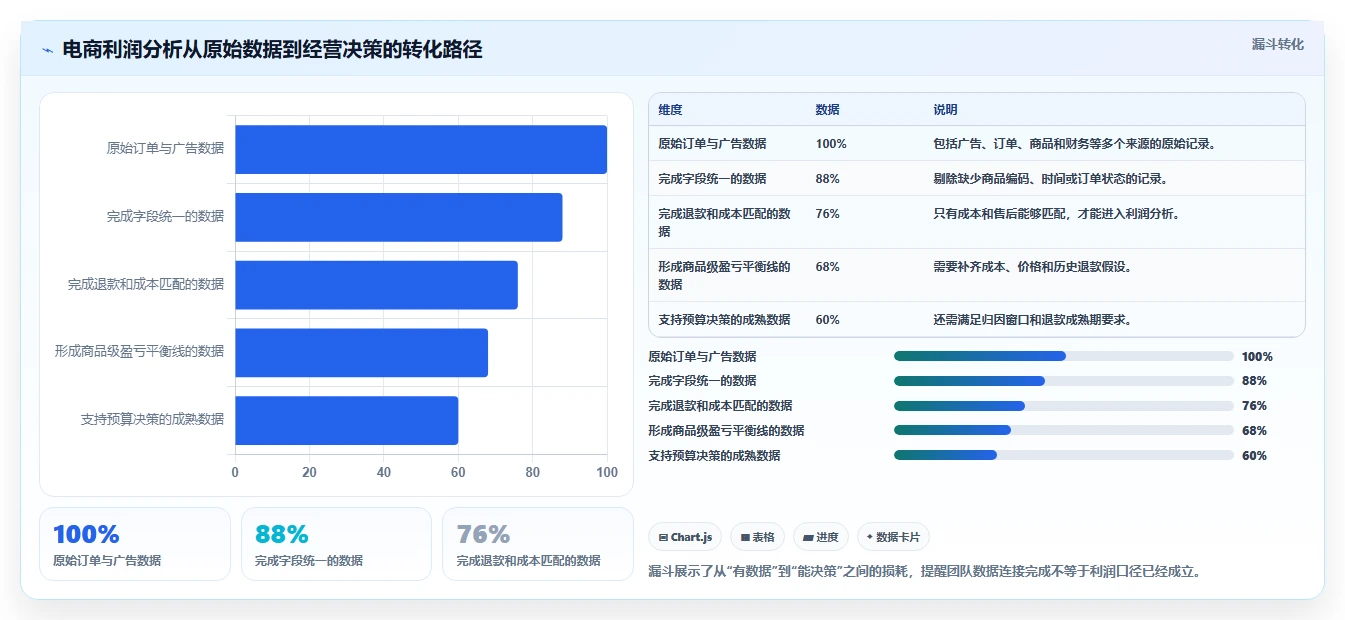This screenshot has width=1345, height=620.
Task: Click the 60% value beside the progress bar
Action: point(1254,455)
